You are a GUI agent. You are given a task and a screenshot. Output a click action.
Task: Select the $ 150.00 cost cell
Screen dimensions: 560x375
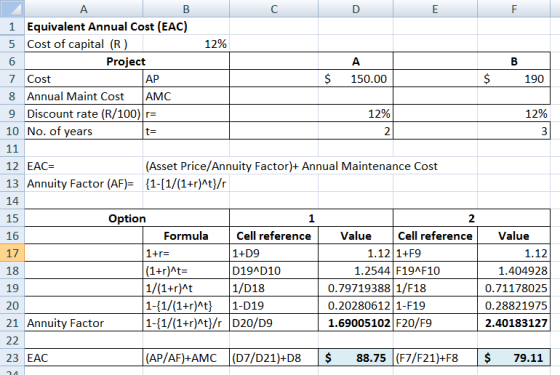(x=356, y=79)
